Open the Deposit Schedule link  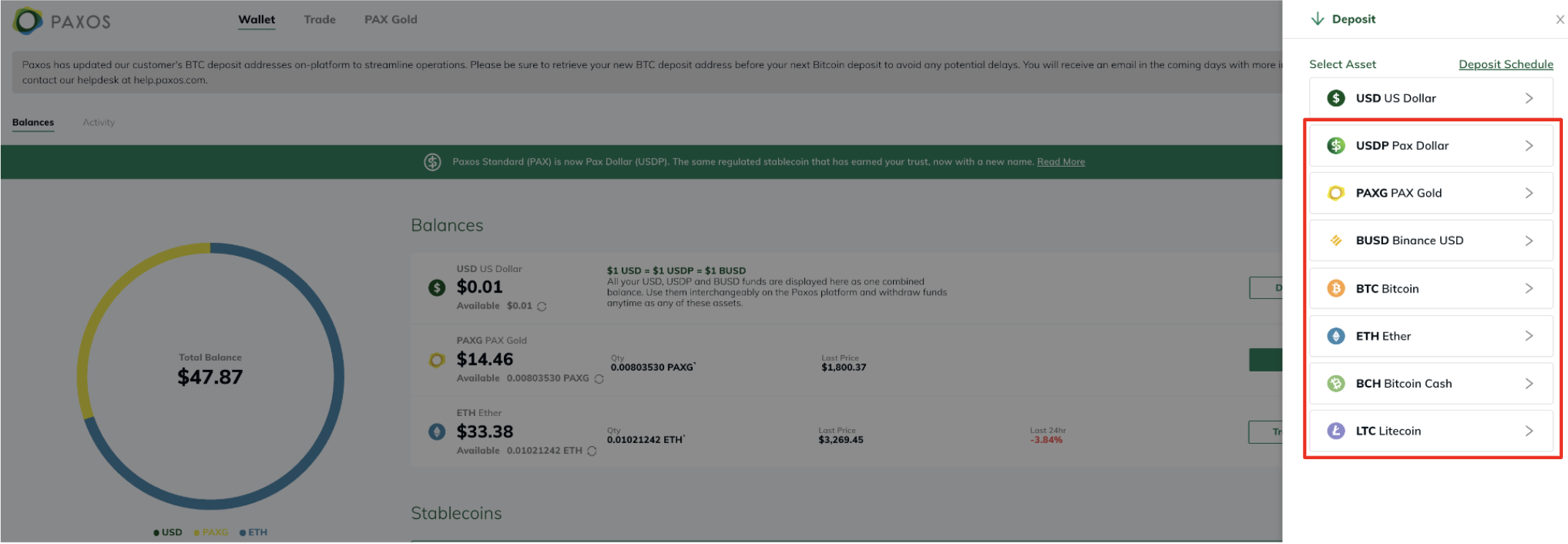click(1505, 64)
